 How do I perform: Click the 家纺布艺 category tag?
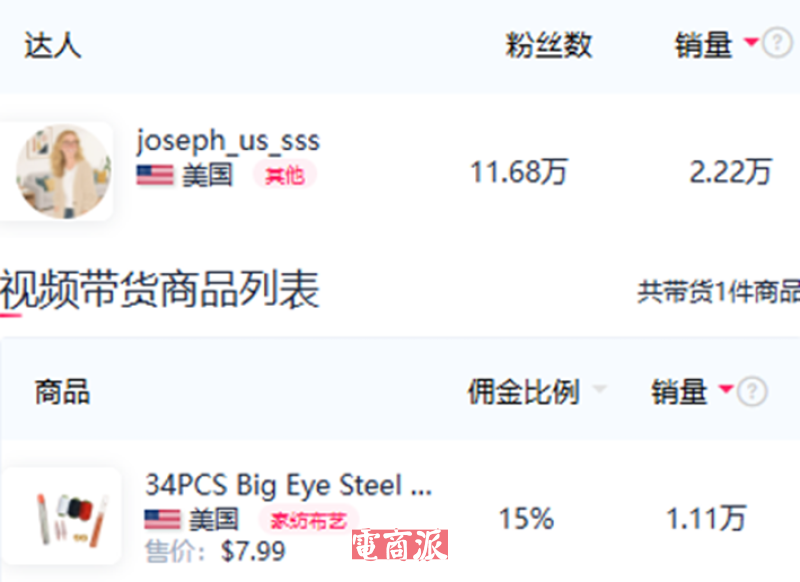coord(308,520)
